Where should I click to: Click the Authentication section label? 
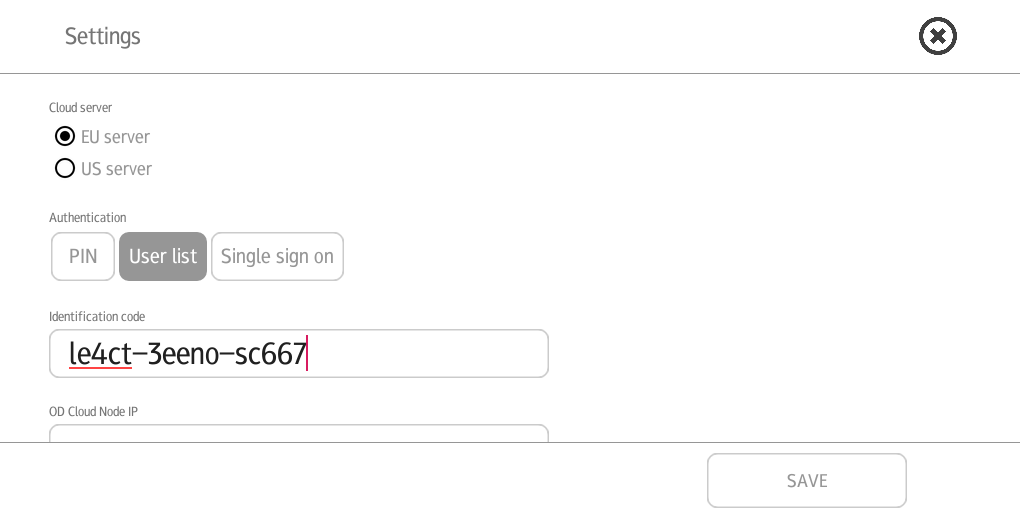(88, 217)
